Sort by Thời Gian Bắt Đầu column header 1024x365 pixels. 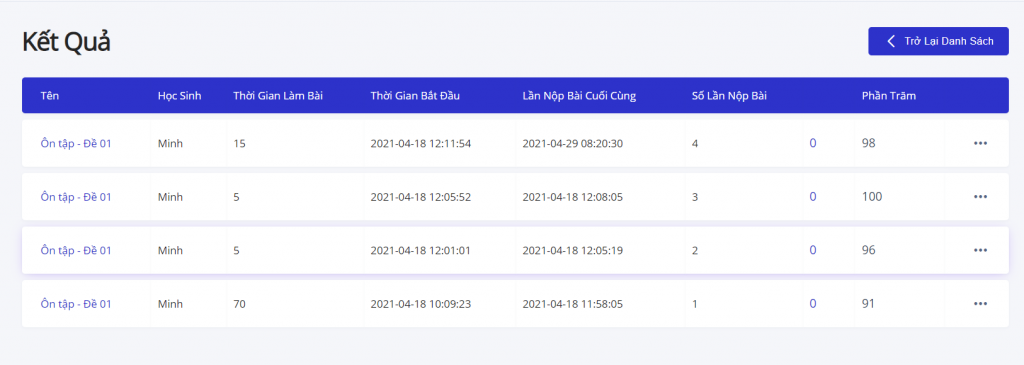[x=415, y=96]
